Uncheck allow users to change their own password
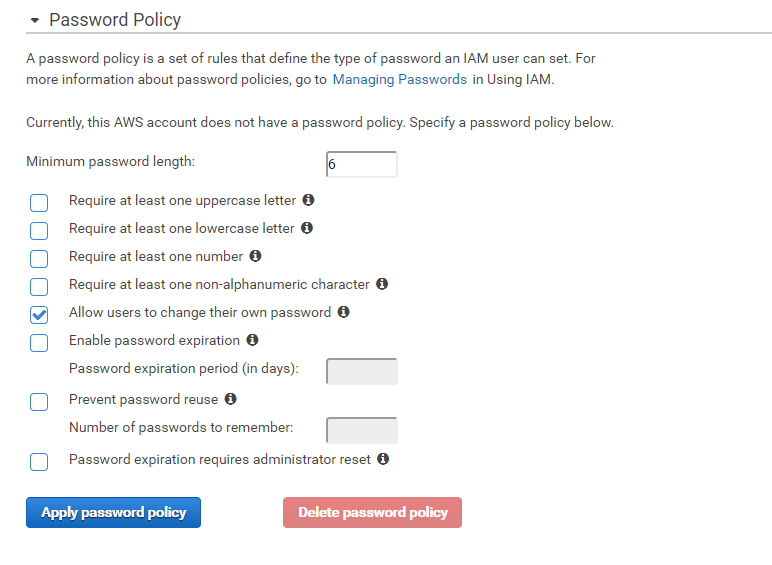The height and width of the screenshot is (565, 772). coord(39,315)
